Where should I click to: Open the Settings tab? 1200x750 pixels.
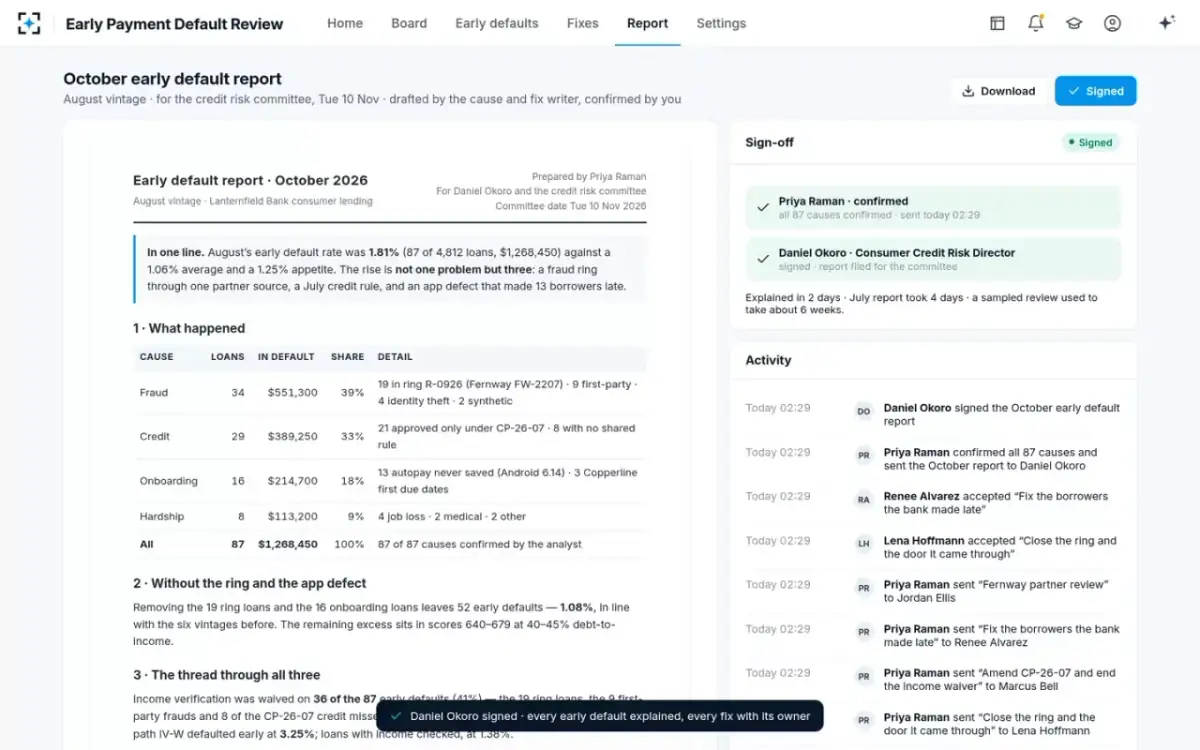click(721, 23)
